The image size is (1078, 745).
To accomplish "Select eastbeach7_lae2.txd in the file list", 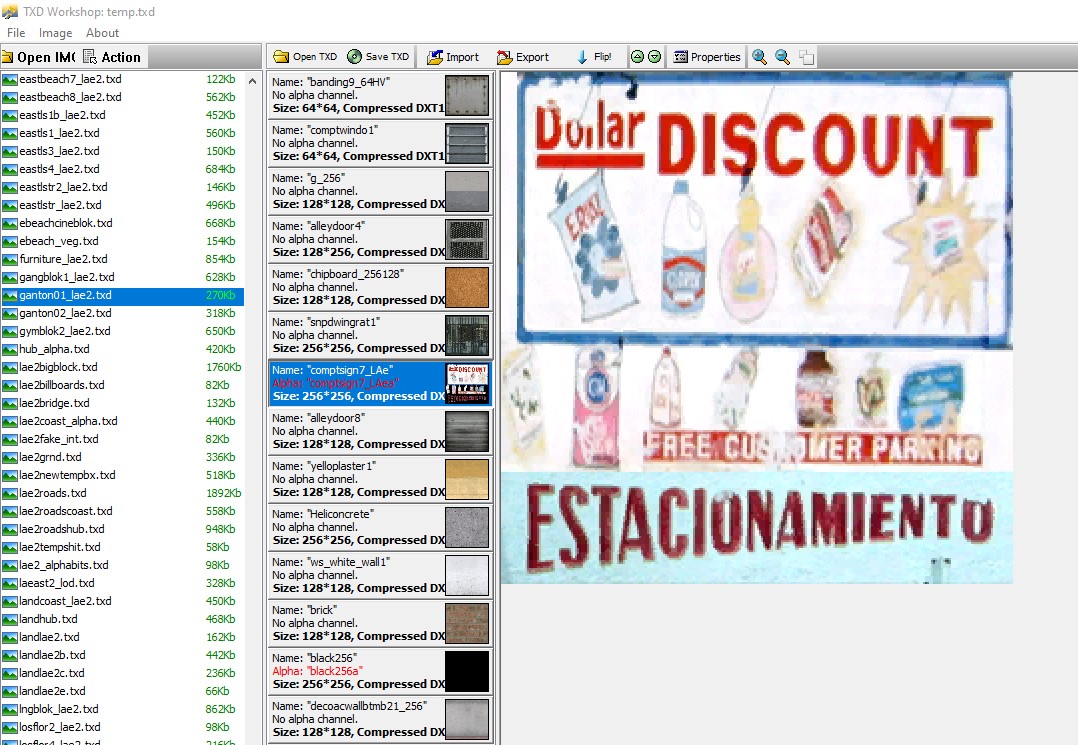I will click(x=122, y=79).
